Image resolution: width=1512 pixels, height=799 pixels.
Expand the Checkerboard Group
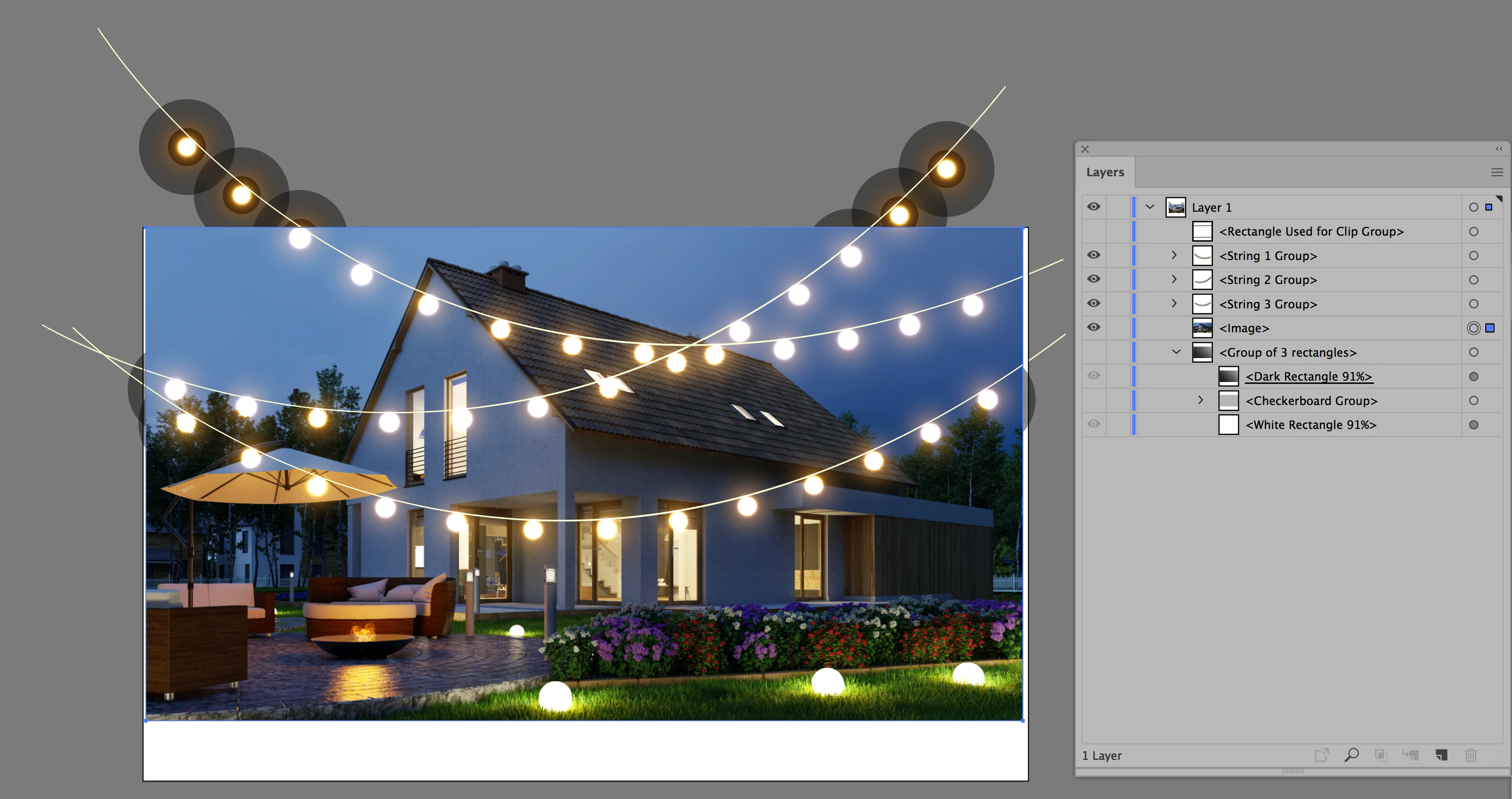1200,400
